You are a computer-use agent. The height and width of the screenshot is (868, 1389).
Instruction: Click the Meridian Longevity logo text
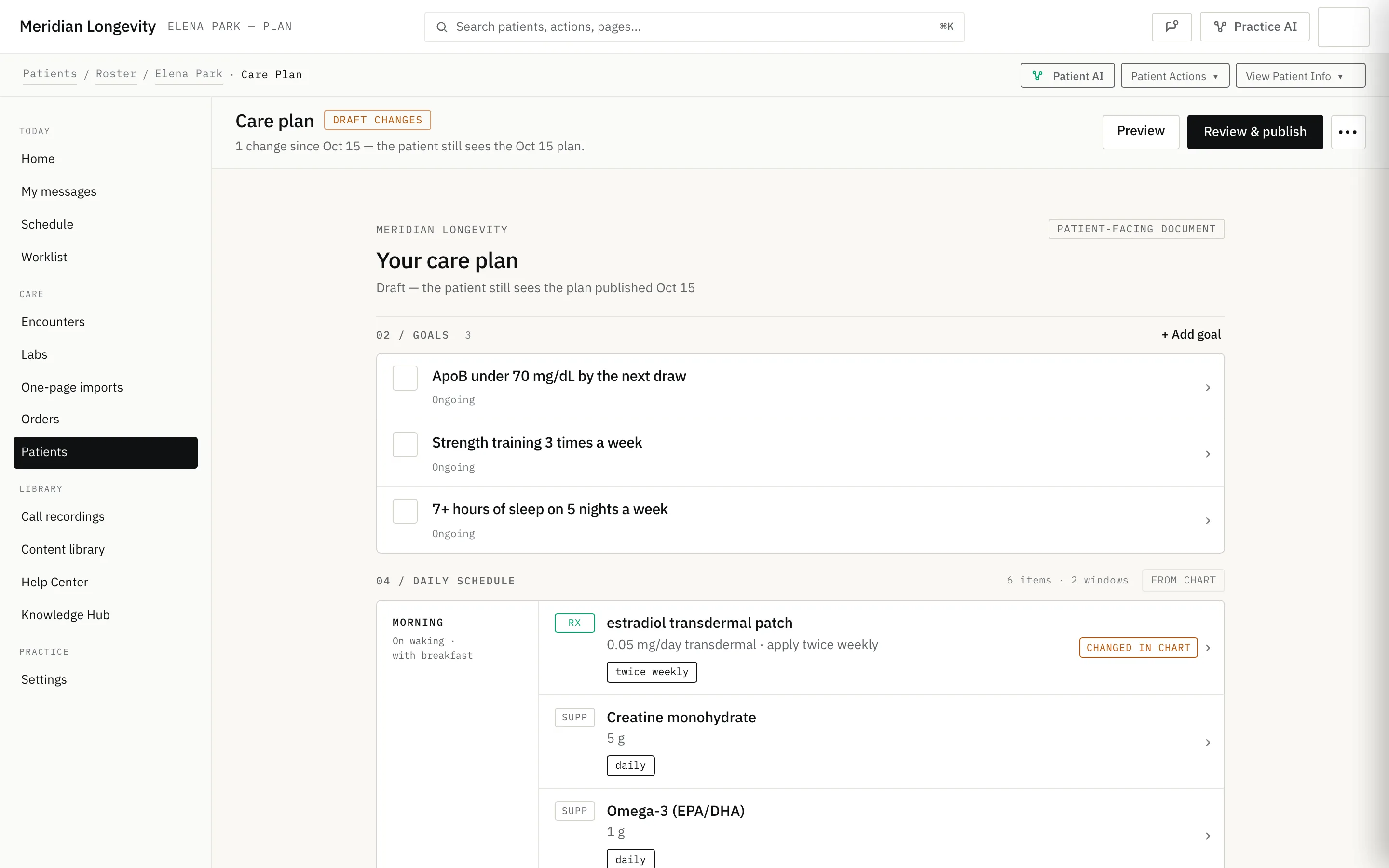coord(87,27)
